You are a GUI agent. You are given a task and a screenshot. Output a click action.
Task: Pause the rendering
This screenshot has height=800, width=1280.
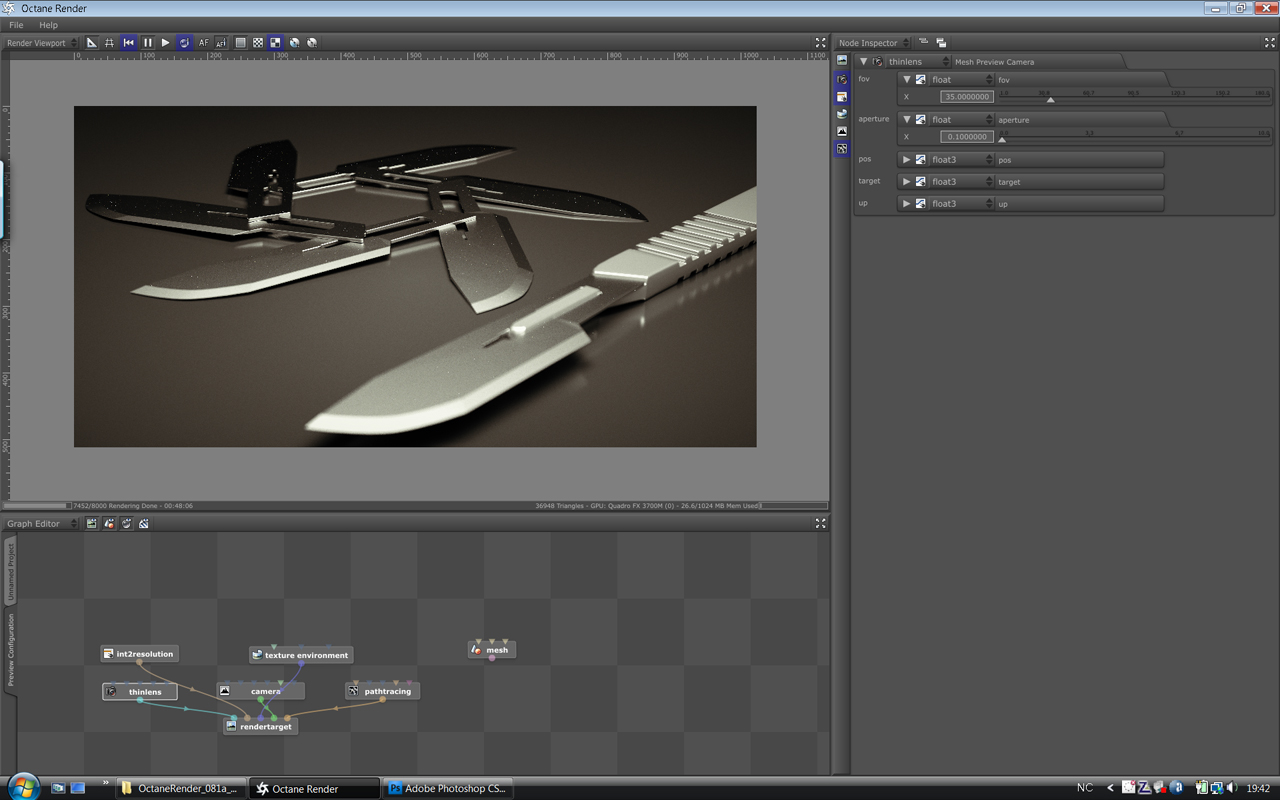point(147,43)
